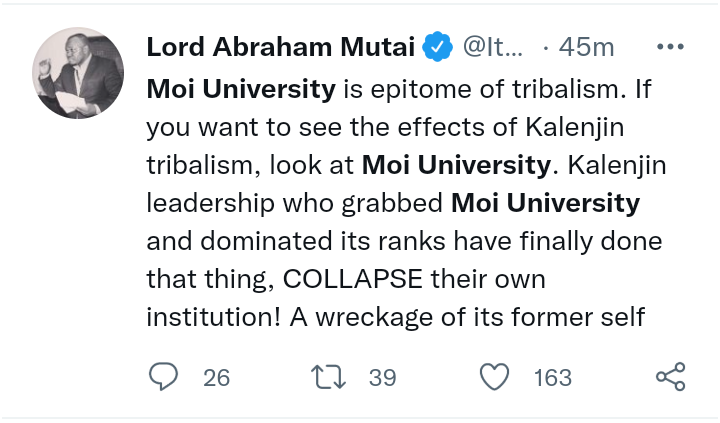Click the capitalized word COLLAPSE
Viewport: 720px width, 423px height.
pos(353,279)
